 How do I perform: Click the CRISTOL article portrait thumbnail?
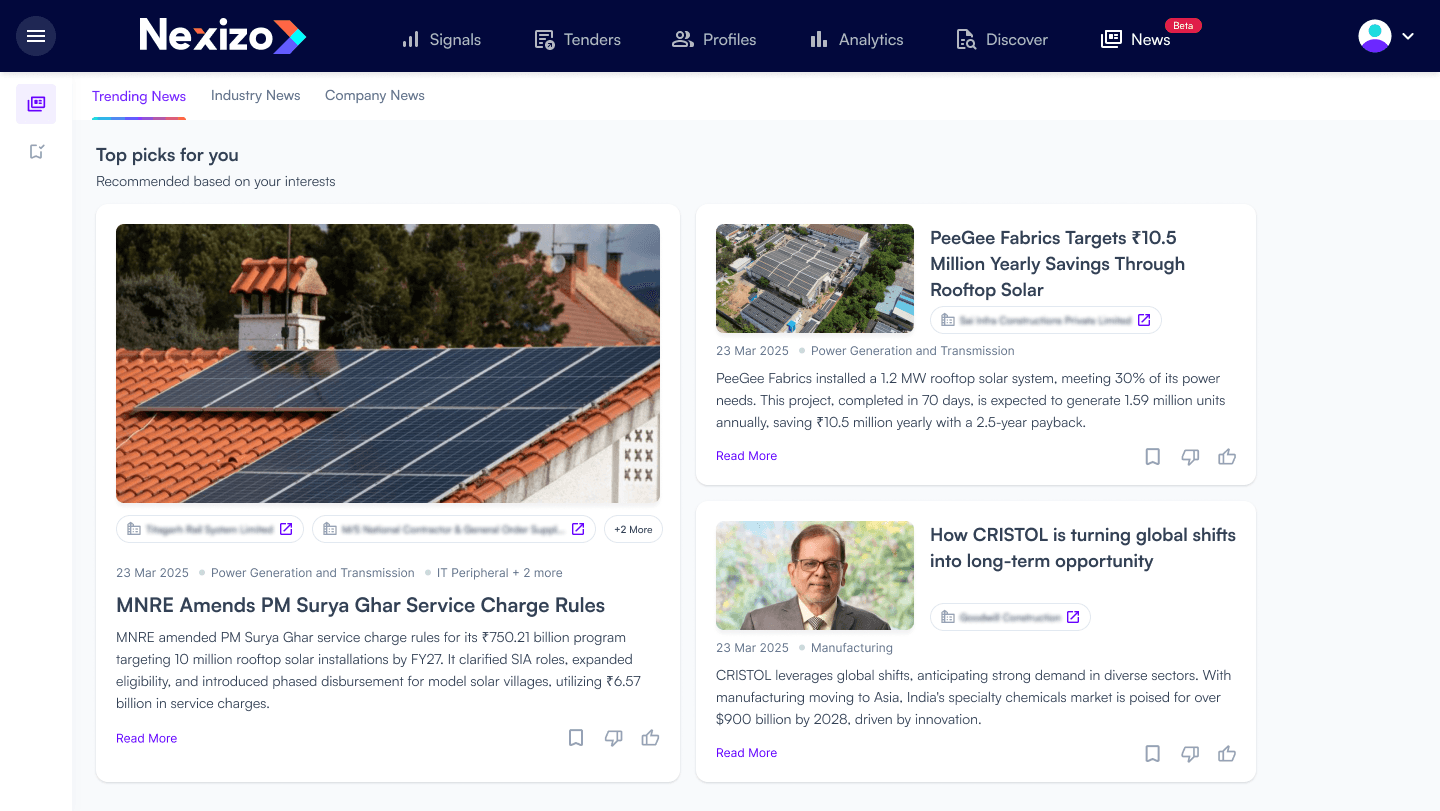click(x=815, y=575)
